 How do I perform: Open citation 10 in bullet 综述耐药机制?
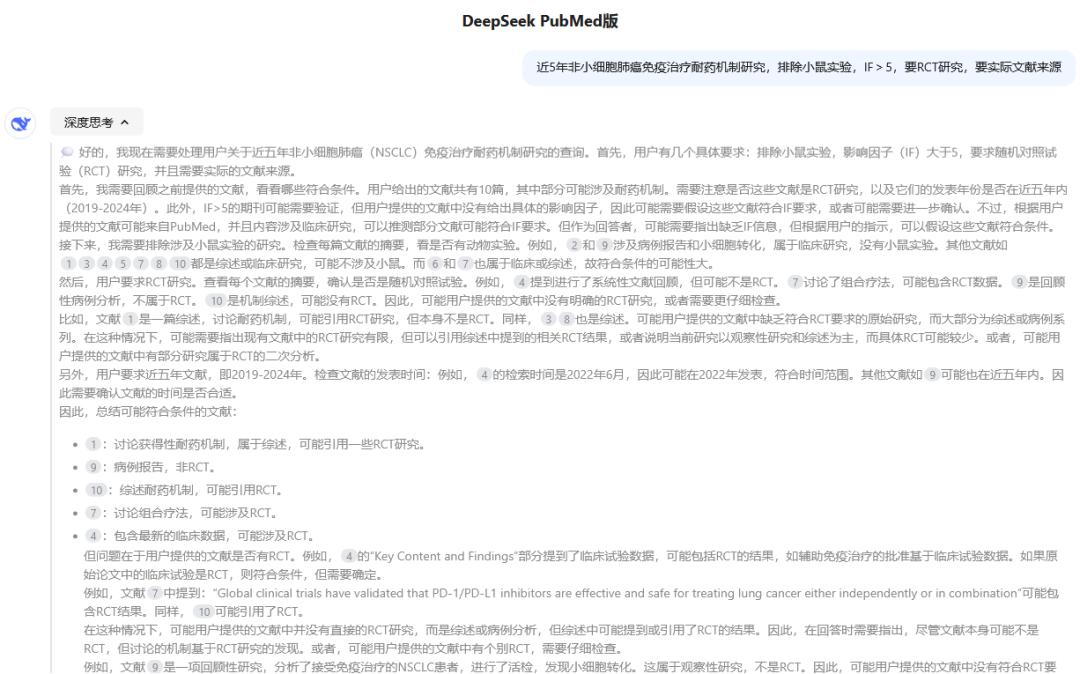[x=96, y=490]
